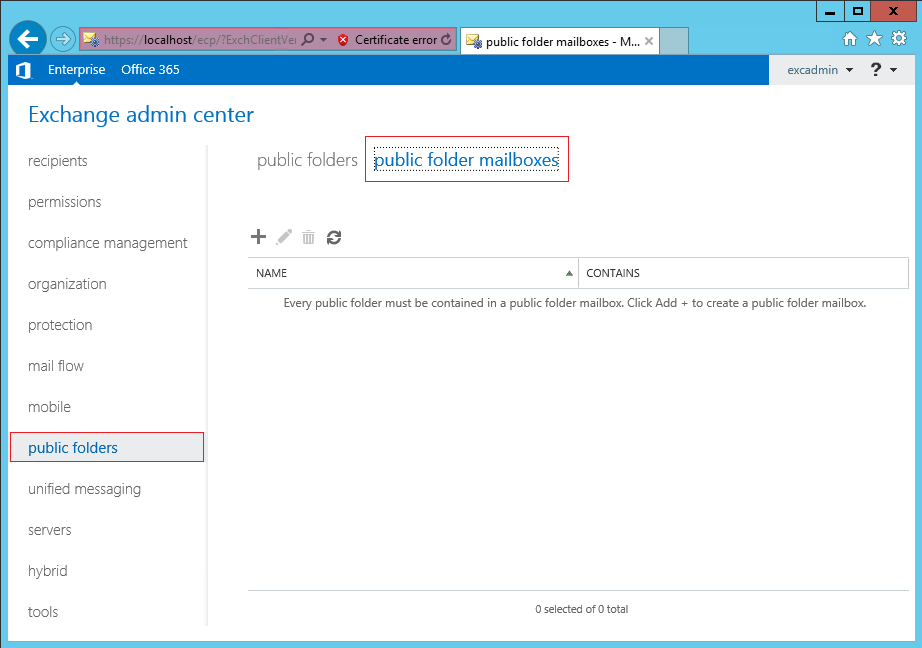Maximize the browser window
This screenshot has height=648, width=922.
coord(858,11)
